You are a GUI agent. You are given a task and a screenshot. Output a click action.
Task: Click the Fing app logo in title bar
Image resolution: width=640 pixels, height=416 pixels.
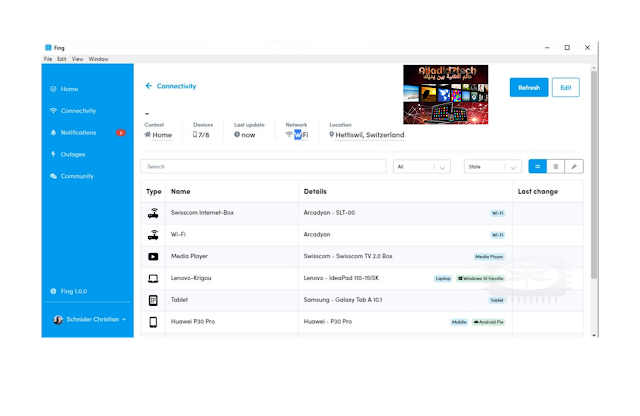48,47
